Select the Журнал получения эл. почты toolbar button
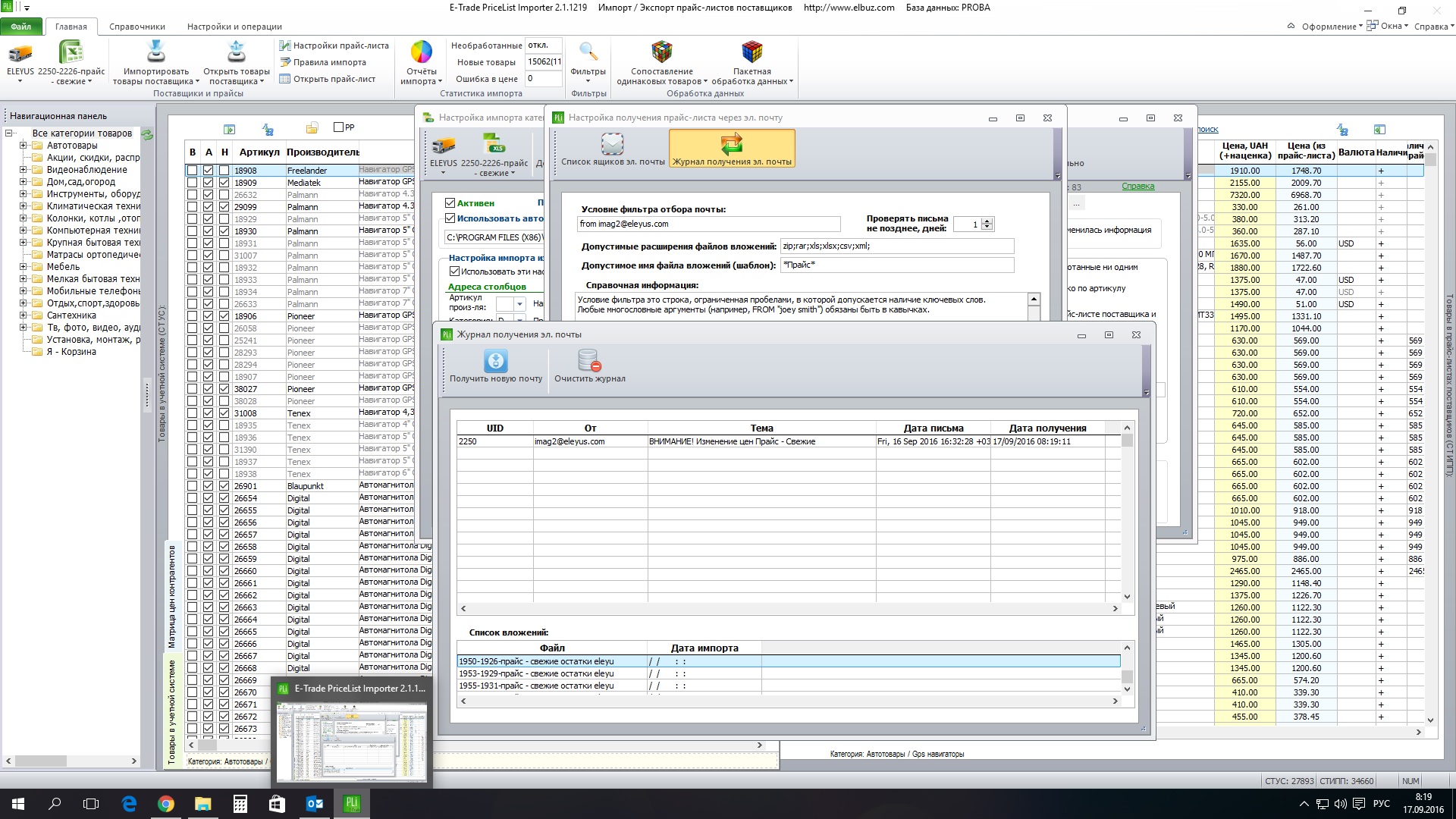 click(732, 149)
